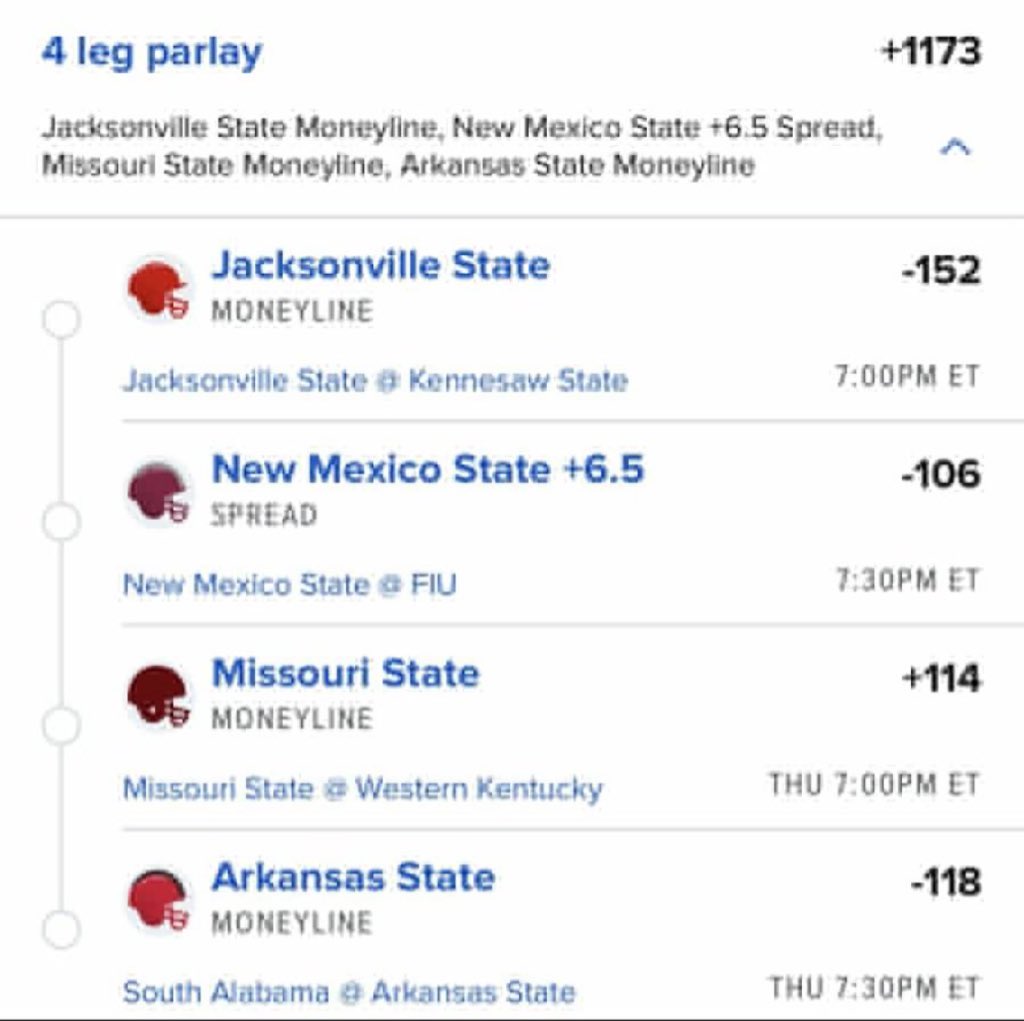Open the New Mexico State @ FIU matchup
This screenshot has height=1021, width=1024.
289,584
